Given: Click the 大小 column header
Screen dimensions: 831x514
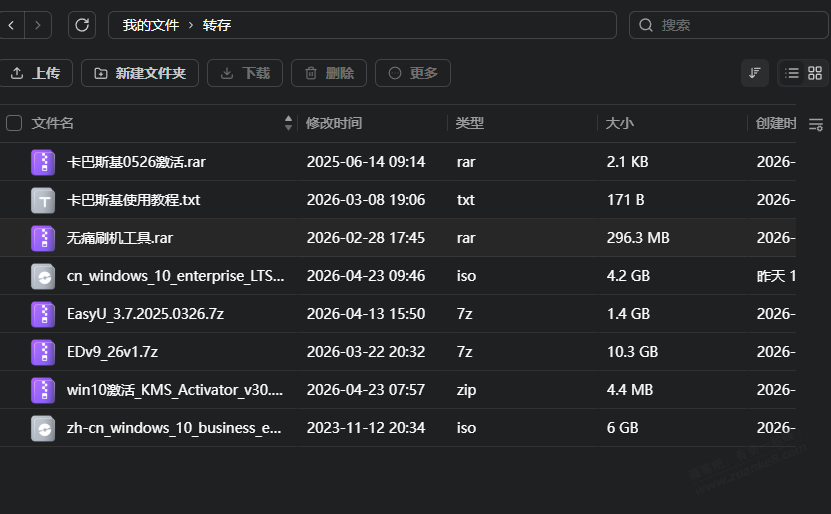Looking at the screenshot, I should (x=620, y=123).
